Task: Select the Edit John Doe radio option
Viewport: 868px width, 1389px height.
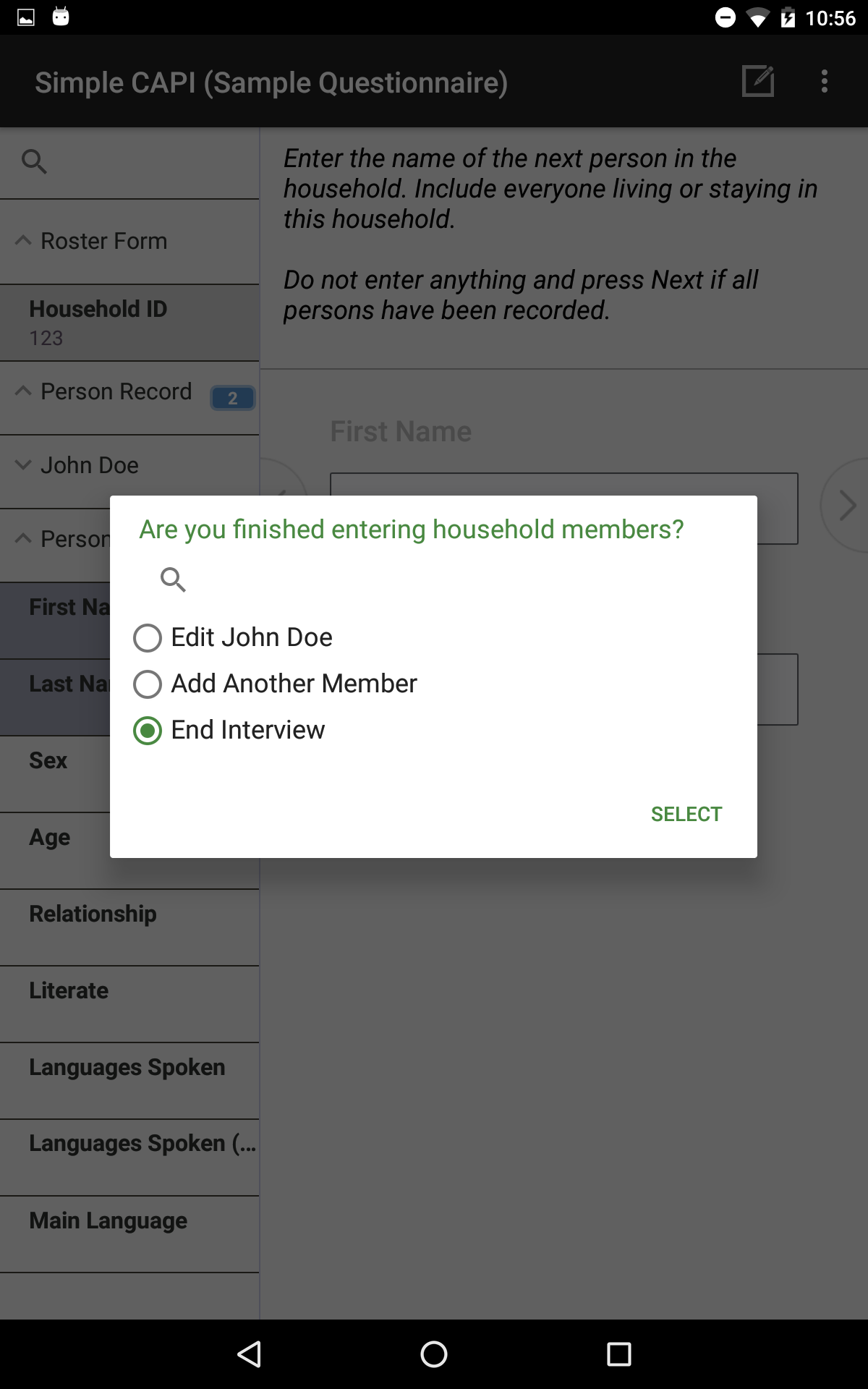Action: [233, 637]
